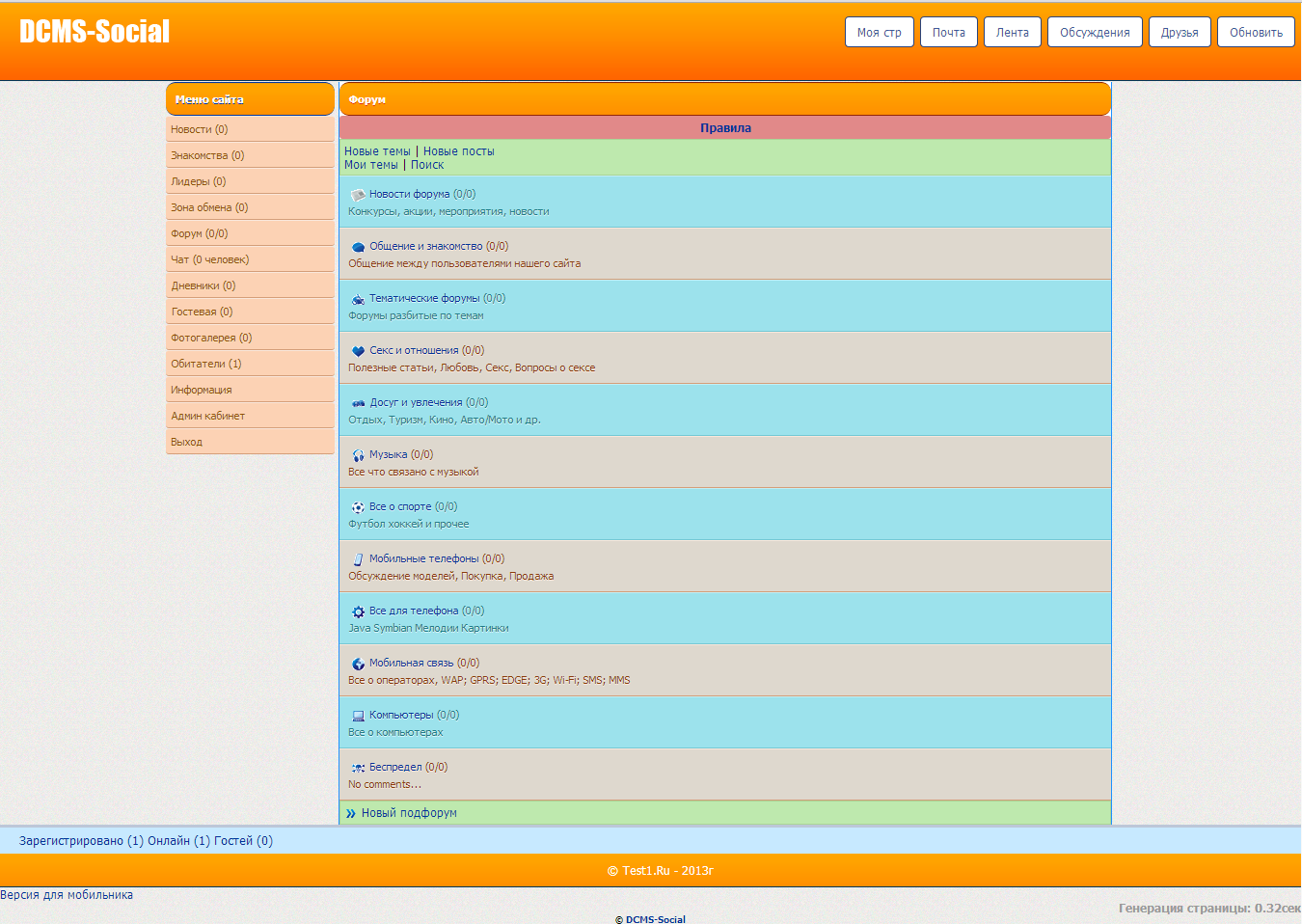Click the double arrow icon beside Новый подфорум
1302x924 pixels.
pyautogui.click(x=351, y=813)
